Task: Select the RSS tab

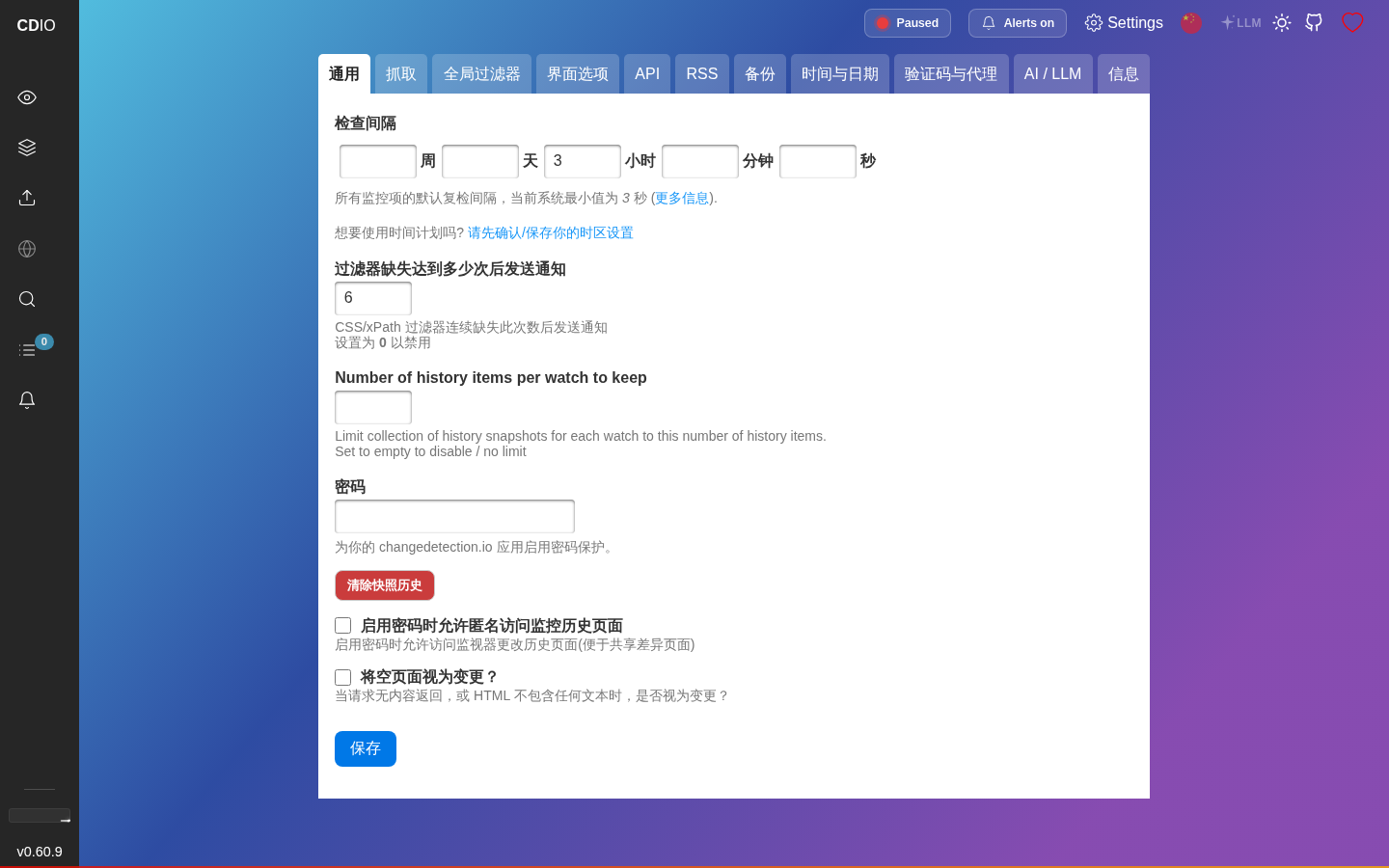Action: coord(702,74)
